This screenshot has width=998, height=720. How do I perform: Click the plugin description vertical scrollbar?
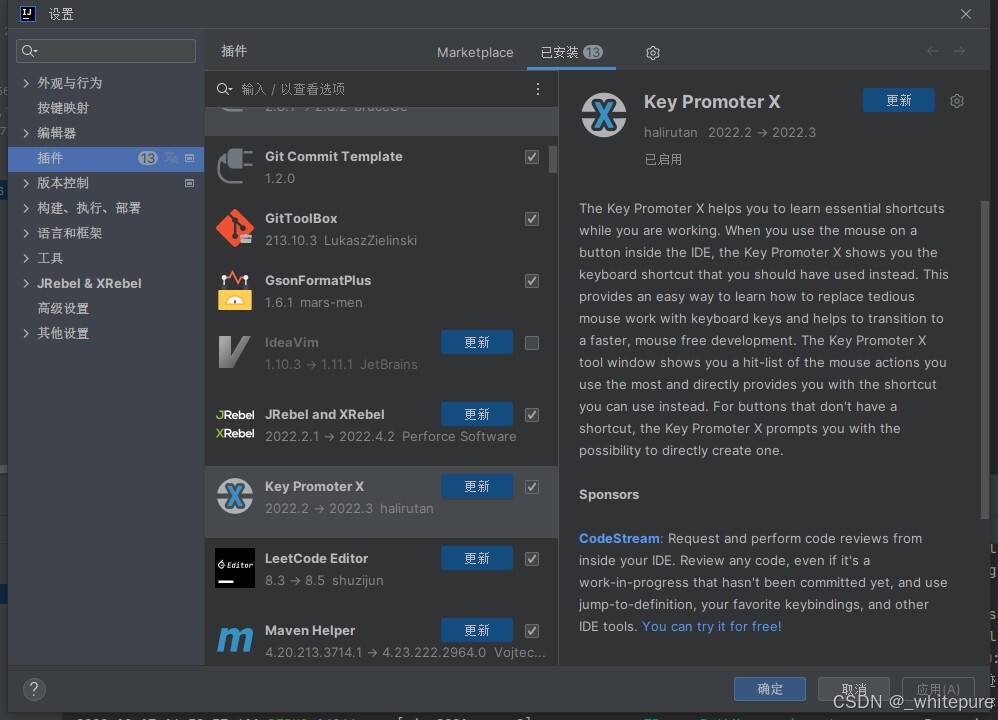(x=985, y=360)
